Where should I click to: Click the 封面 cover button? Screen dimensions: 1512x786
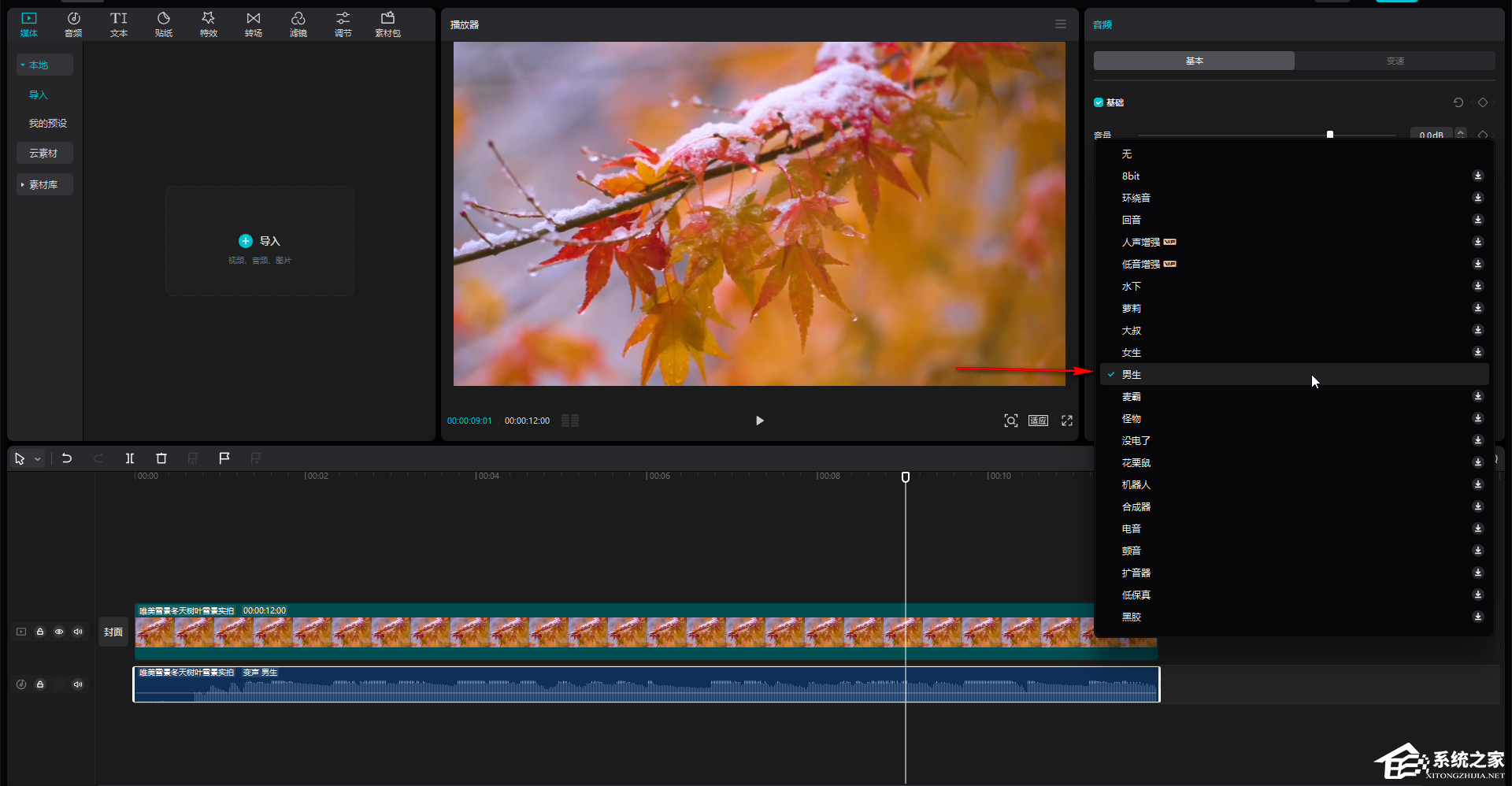click(113, 632)
